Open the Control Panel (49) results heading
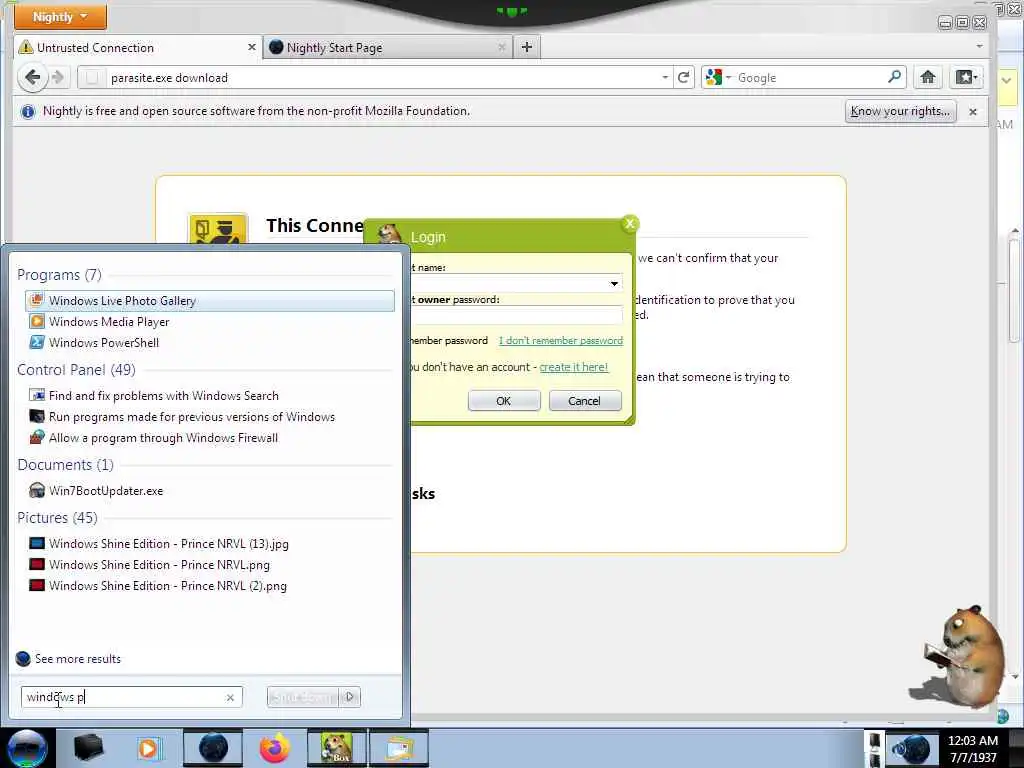This screenshot has width=1024, height=768. tap(76, 370)
